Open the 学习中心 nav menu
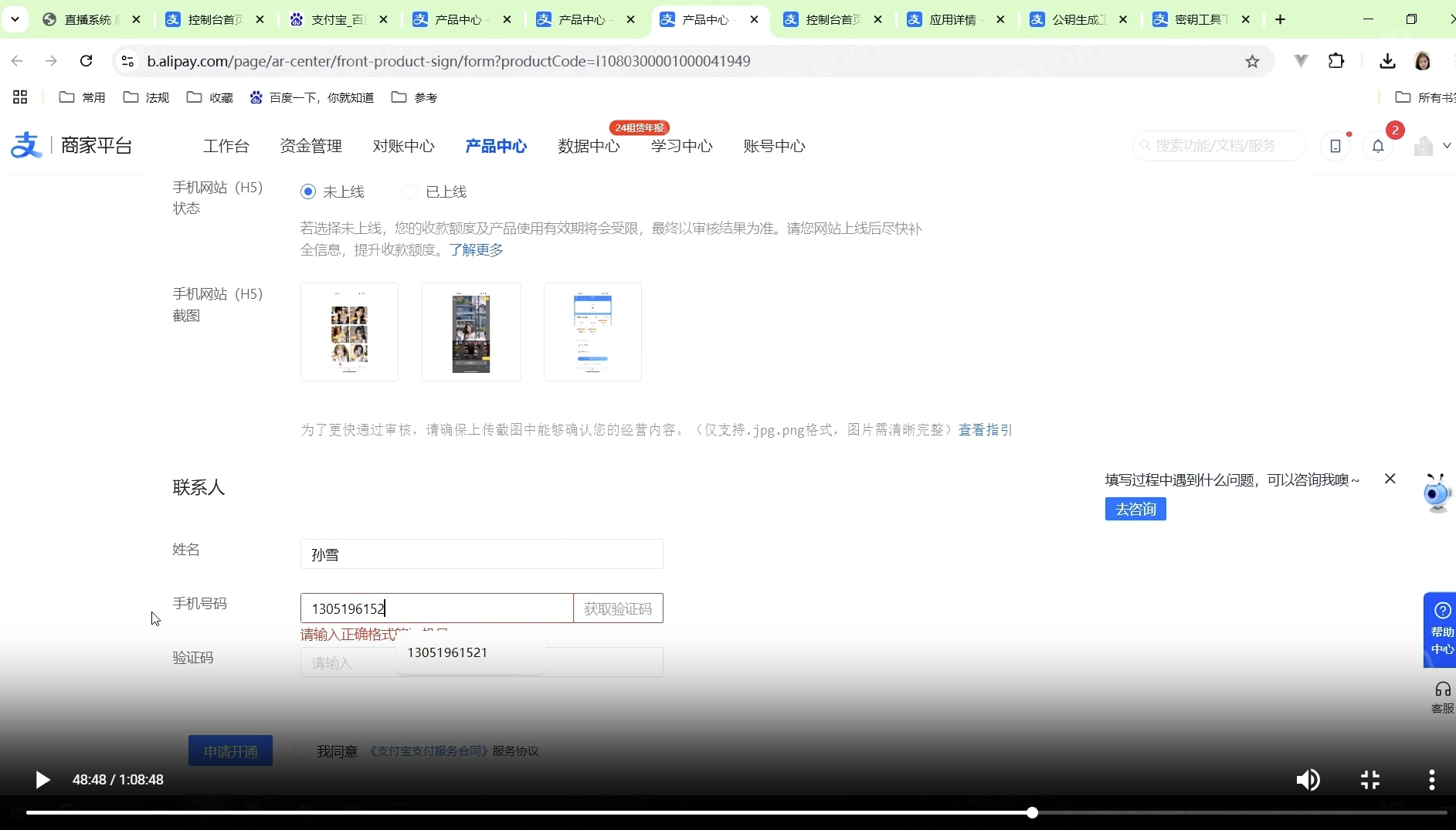1456x830 pixels. coord(682,146)
